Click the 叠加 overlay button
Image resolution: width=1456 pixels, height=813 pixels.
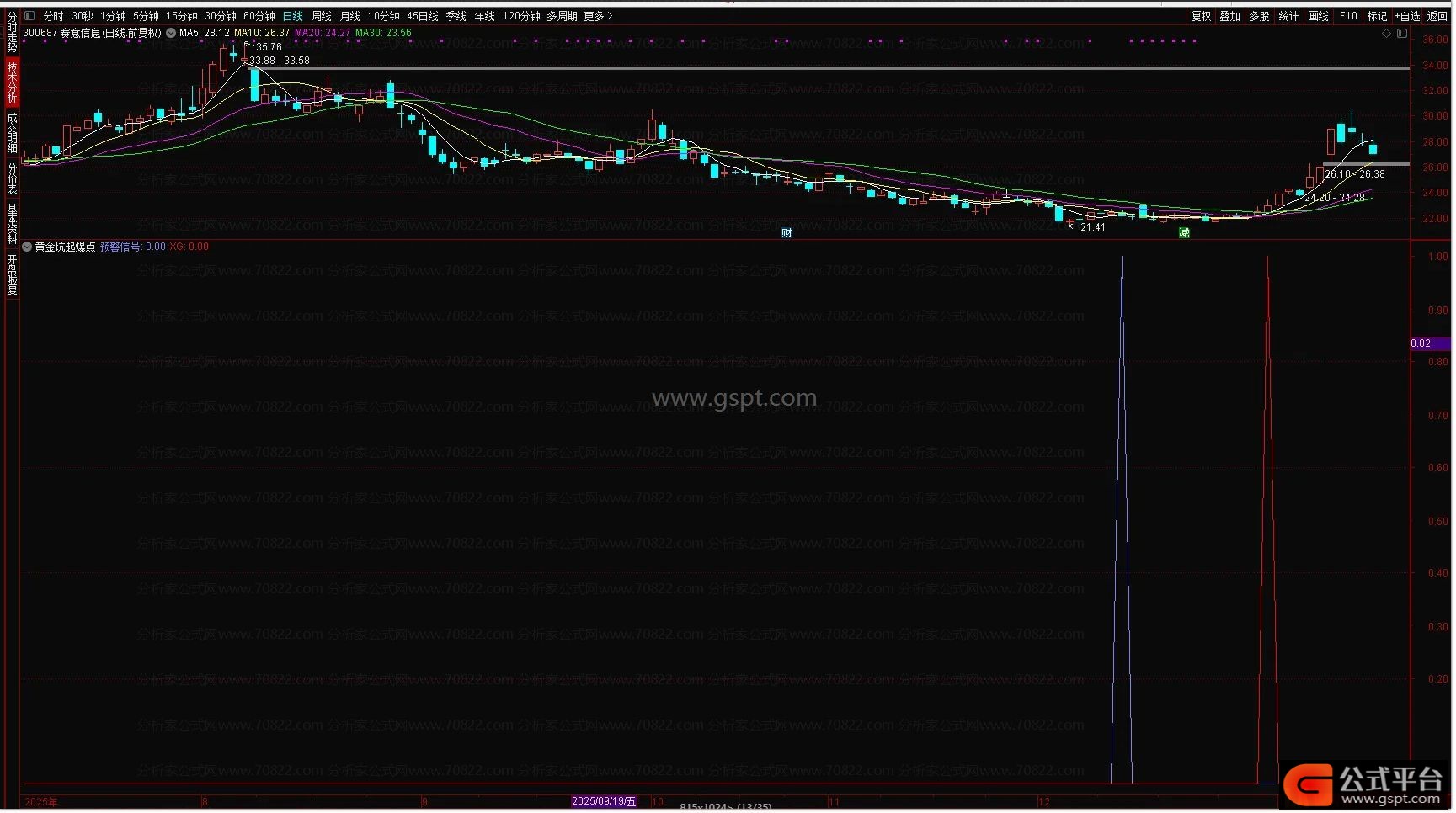click(x=1229, y=16)
